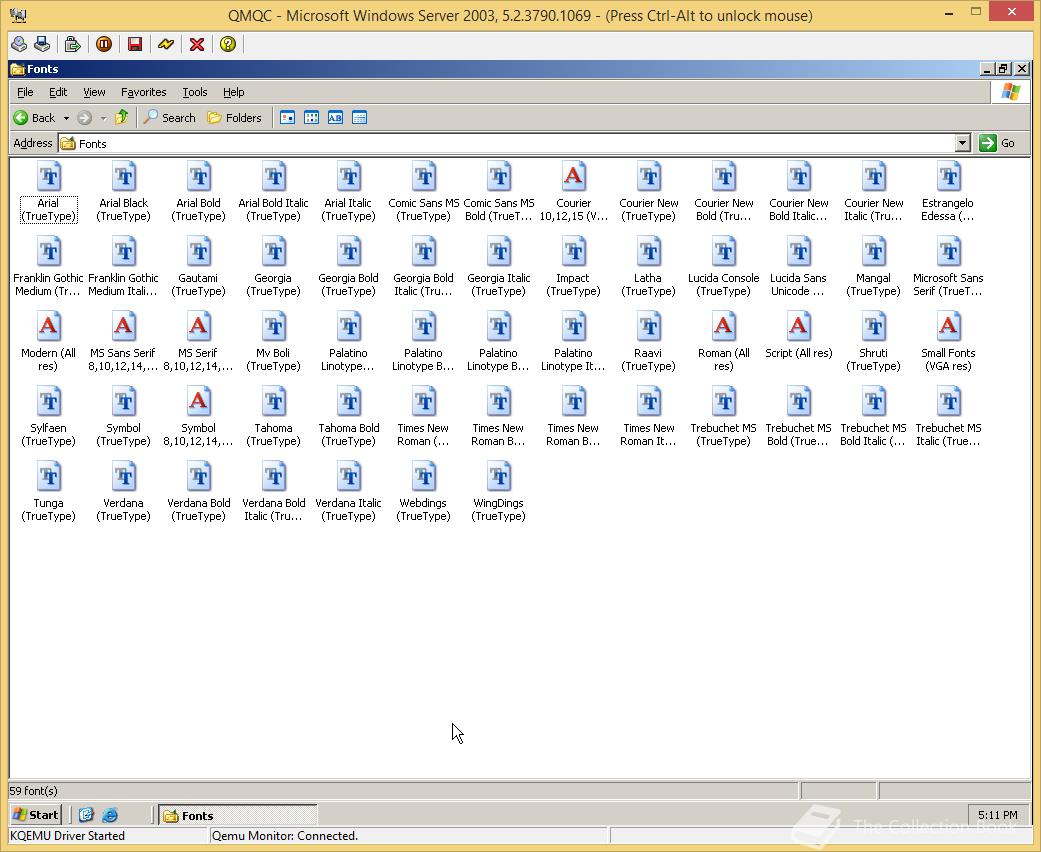
Task: Click the Georgia Italic (TrueType) label
Action: pos(499,284)
